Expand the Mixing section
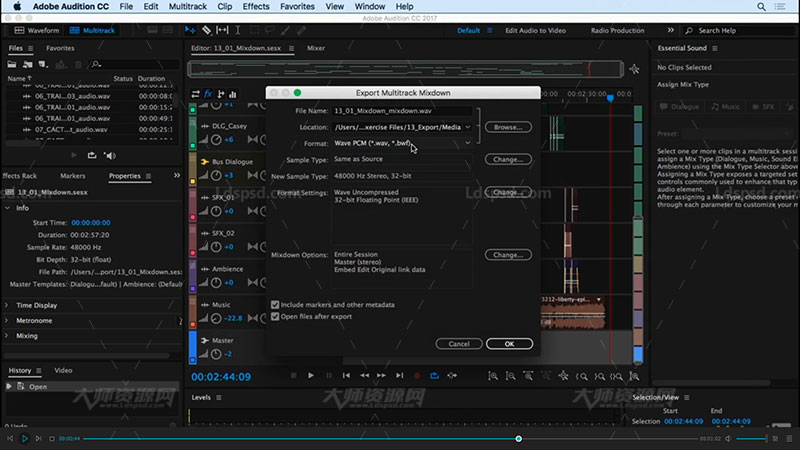 pos(7,336)
